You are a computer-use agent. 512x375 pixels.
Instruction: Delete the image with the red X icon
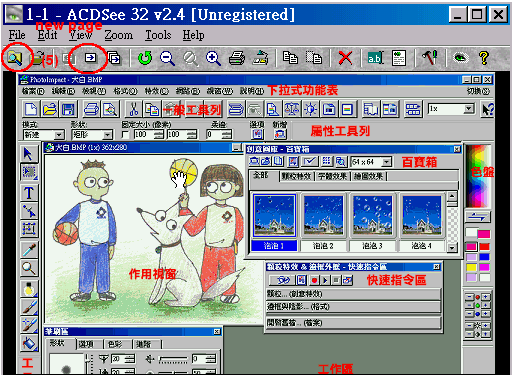tap(345, 58)
